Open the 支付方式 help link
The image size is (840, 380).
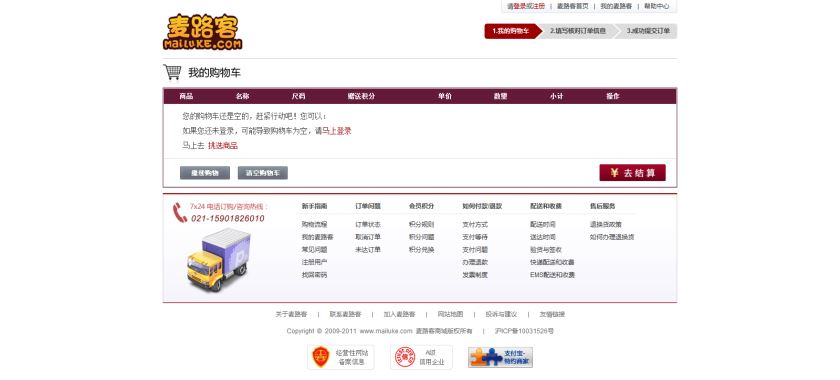point(475,225)
